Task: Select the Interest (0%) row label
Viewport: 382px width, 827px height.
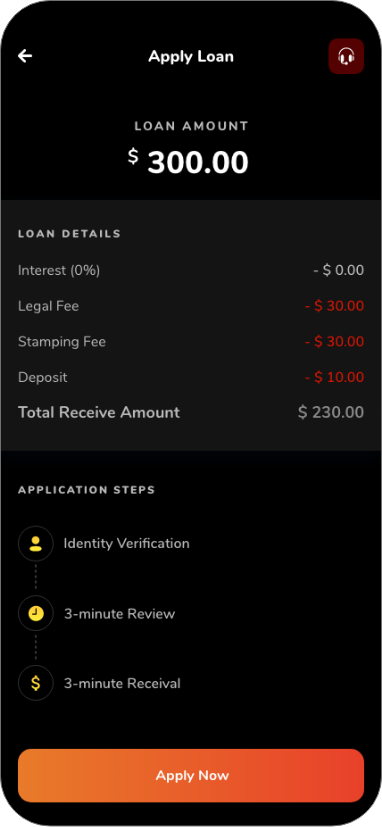Action: pyautogui.click(x=59, y=271)
